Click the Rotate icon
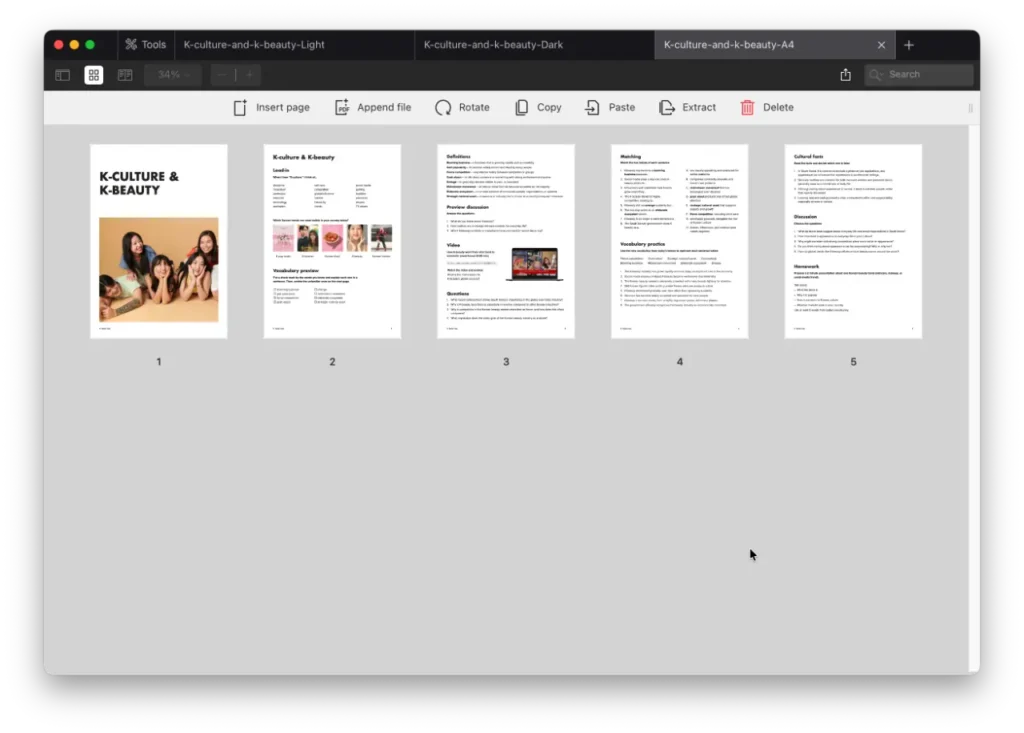The height and width of the screenshot is (733, 1024). pyautogui.click(x=443, y=107)
